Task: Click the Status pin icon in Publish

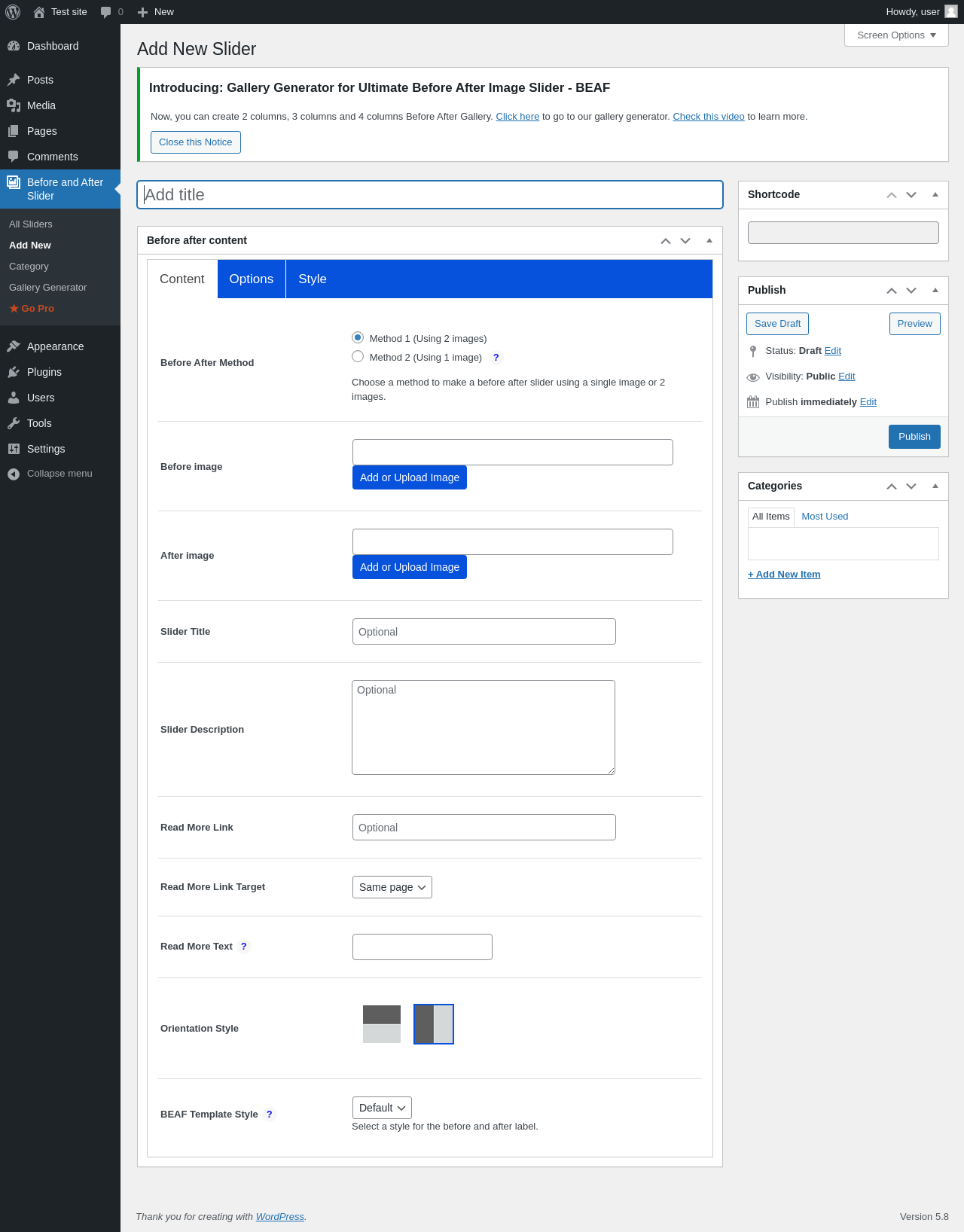Action: (x=753, y=351)
